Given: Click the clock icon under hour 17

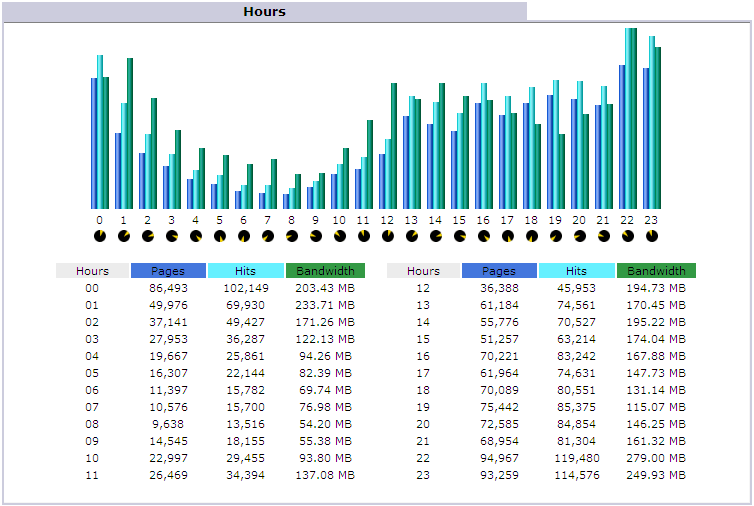Looking at the screenshot, I should coord(508,236).
